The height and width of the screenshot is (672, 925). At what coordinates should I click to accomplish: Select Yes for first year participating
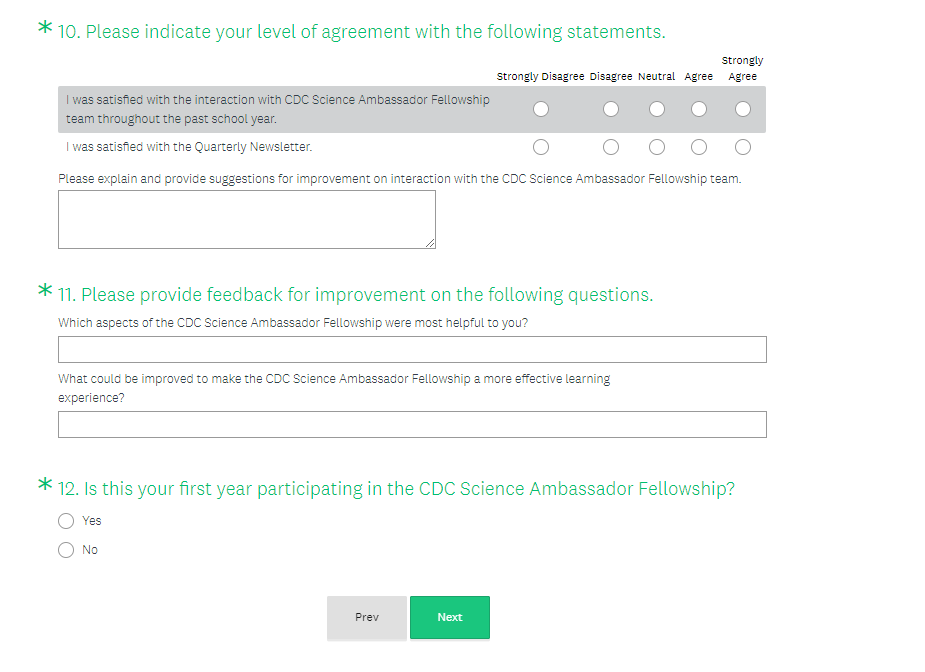[x=66, y=521]
